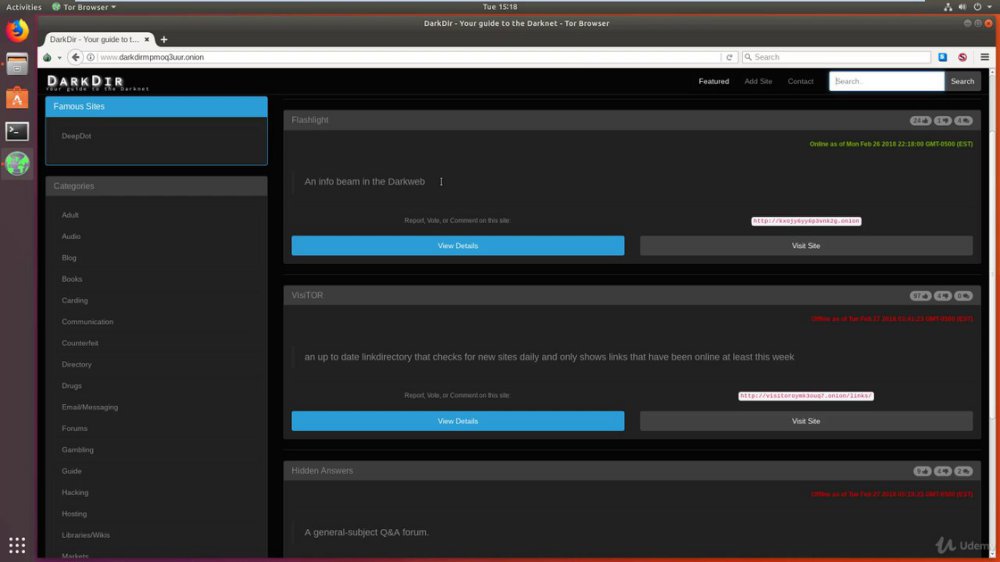Click View Details for Flashlight
Viewport: 1000px width, 562px height.
(x=457, y=246)
